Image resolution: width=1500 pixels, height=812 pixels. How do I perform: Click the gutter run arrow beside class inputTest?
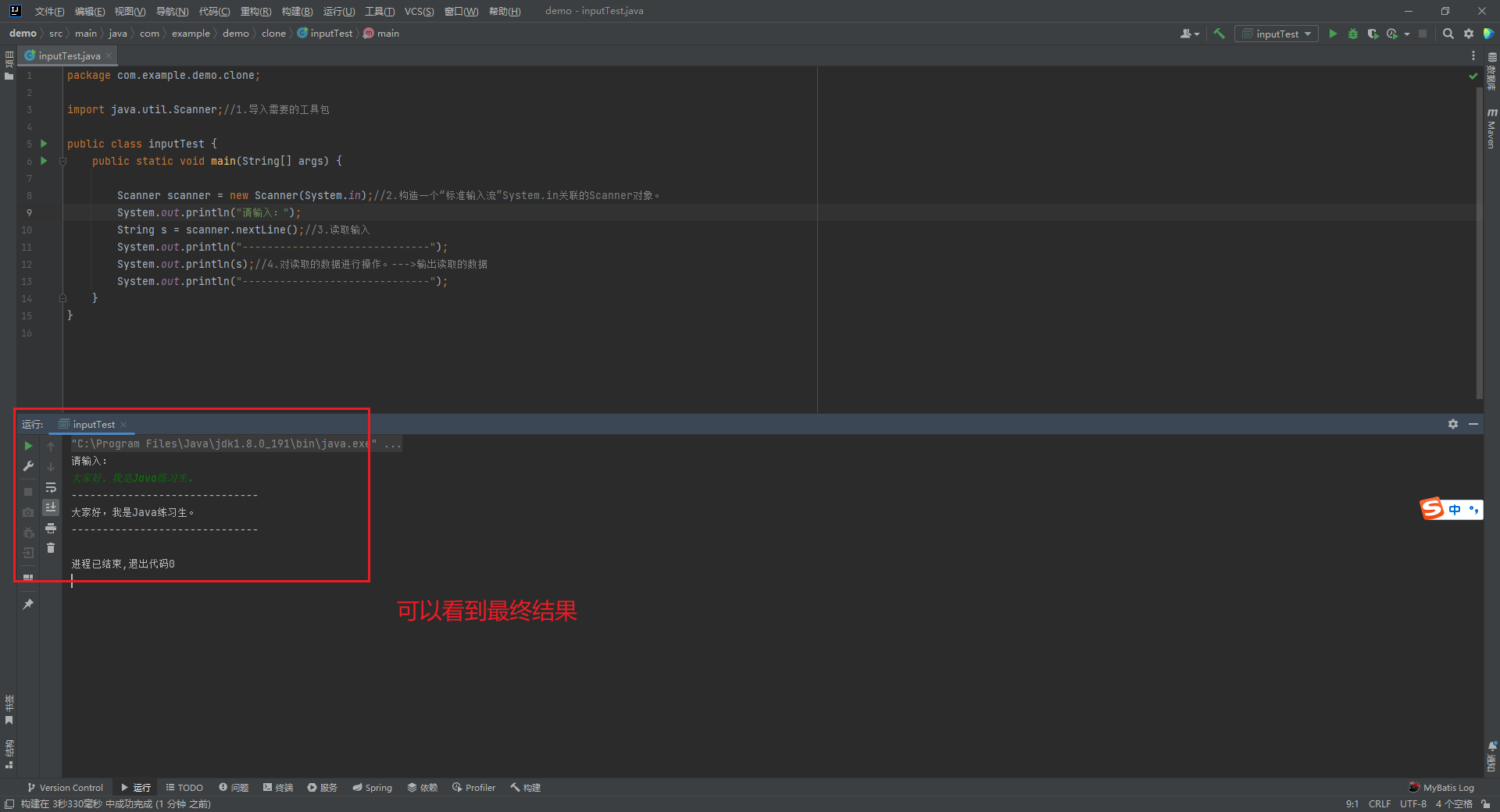pyautogui.click(x=44, y=144)
